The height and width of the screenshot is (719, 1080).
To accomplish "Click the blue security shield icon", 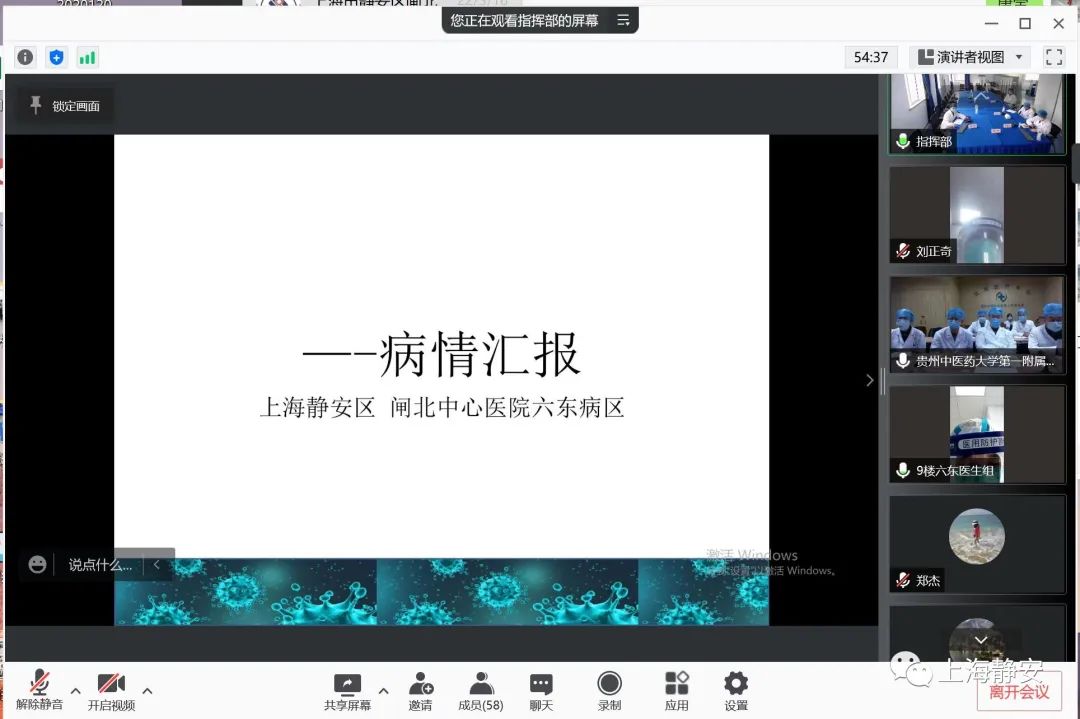I will [56, 57].
